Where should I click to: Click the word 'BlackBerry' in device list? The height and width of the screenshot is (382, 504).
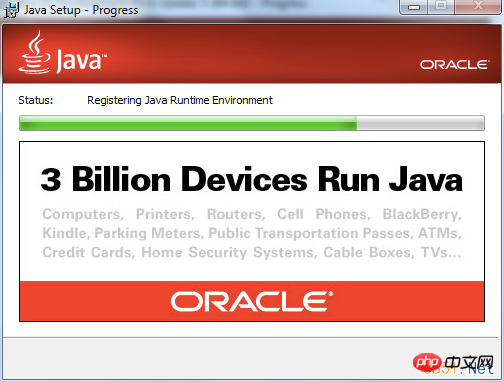[x=422, y=214]
